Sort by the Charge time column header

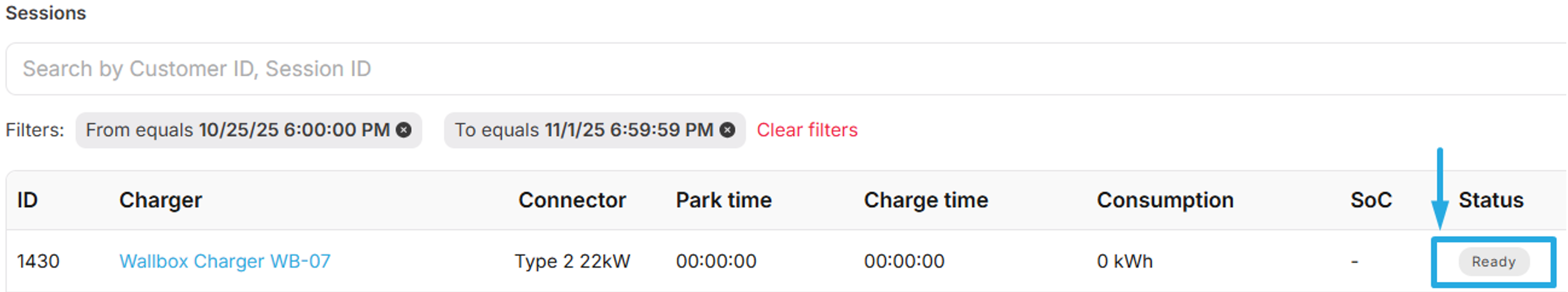pos(925,200)
